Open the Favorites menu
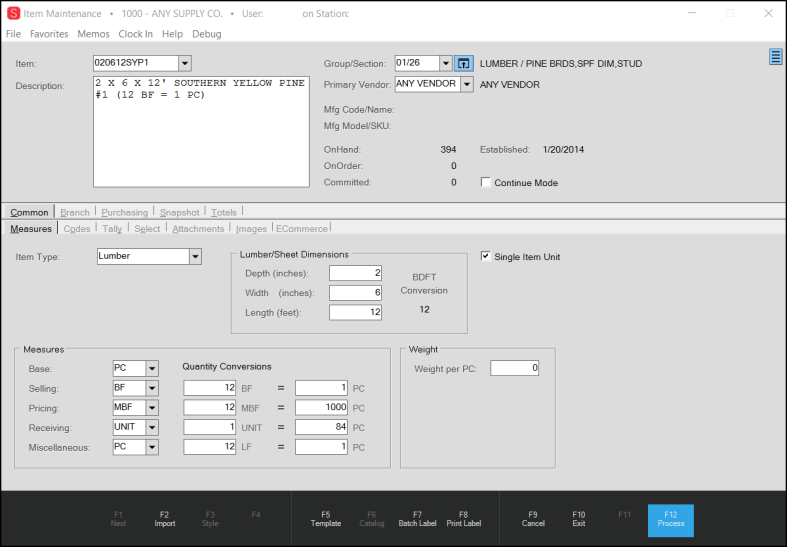 [49, 34]
